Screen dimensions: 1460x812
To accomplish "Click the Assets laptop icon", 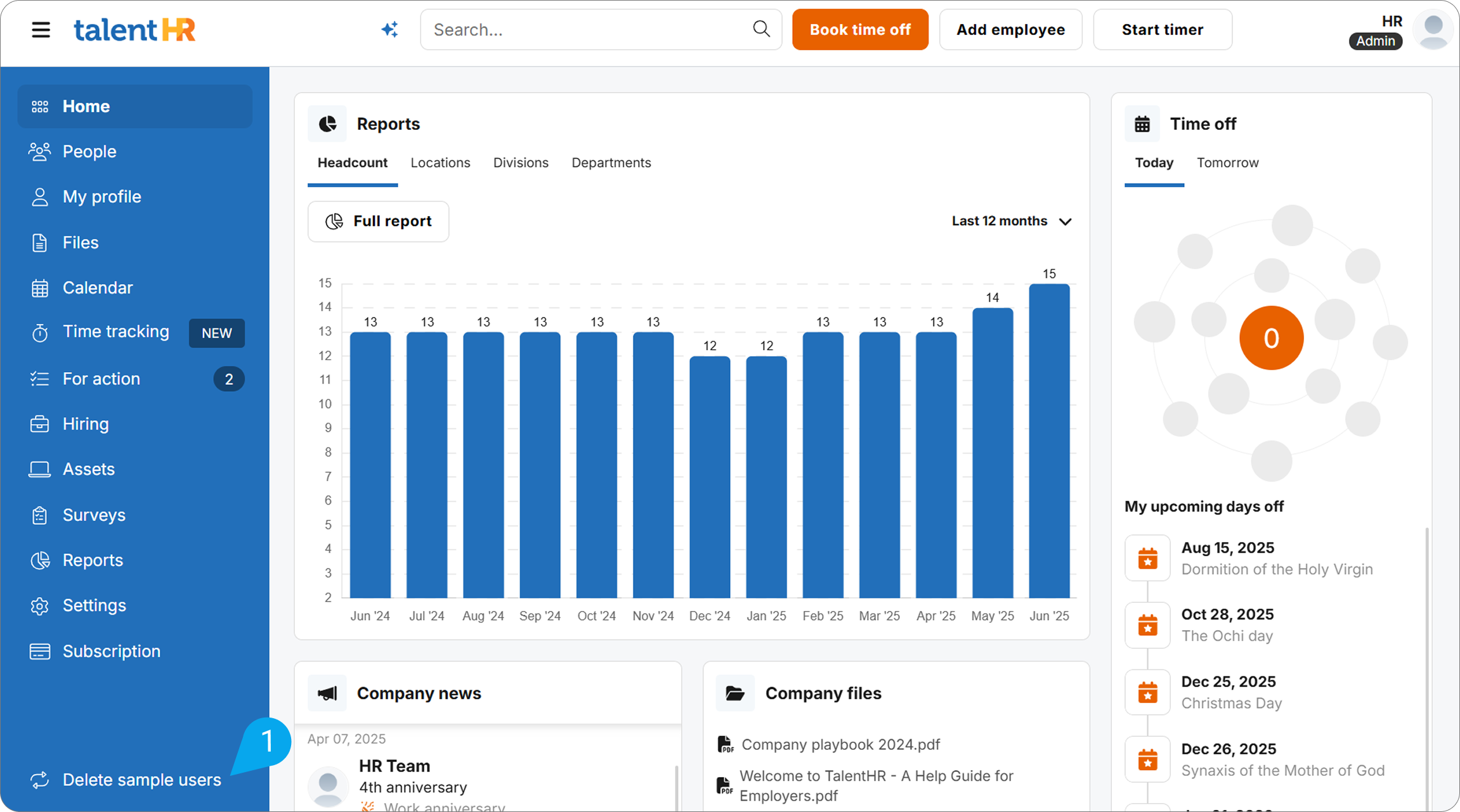I will point(39,469).
